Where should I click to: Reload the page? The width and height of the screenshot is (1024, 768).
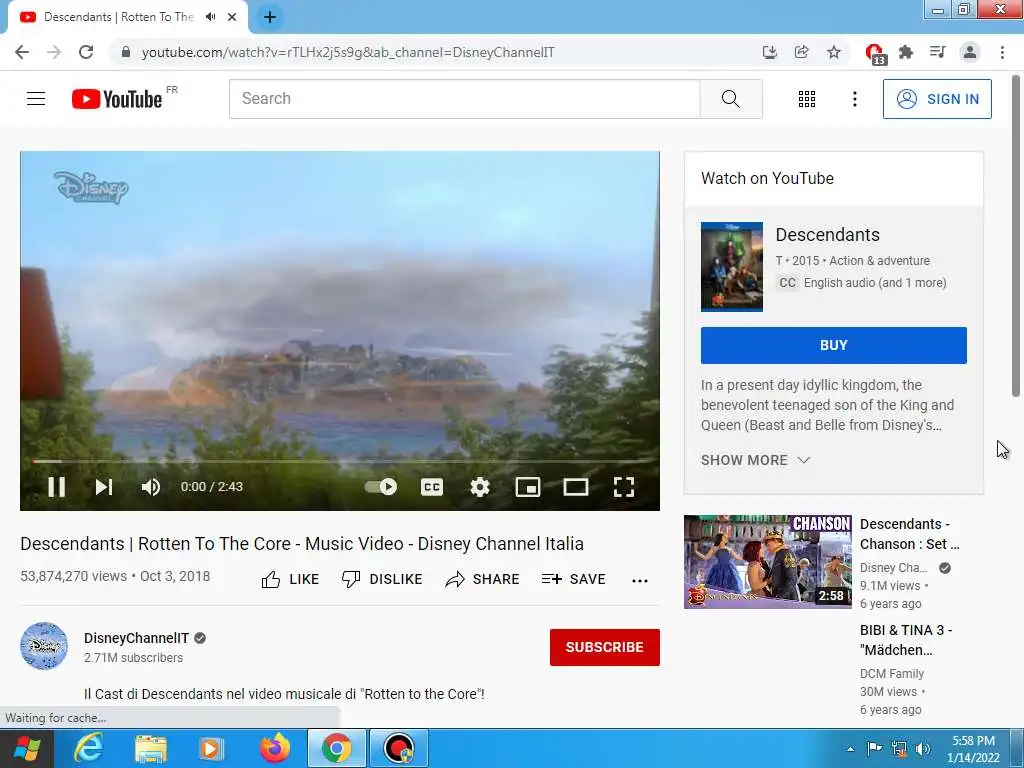tap(86, 52)
